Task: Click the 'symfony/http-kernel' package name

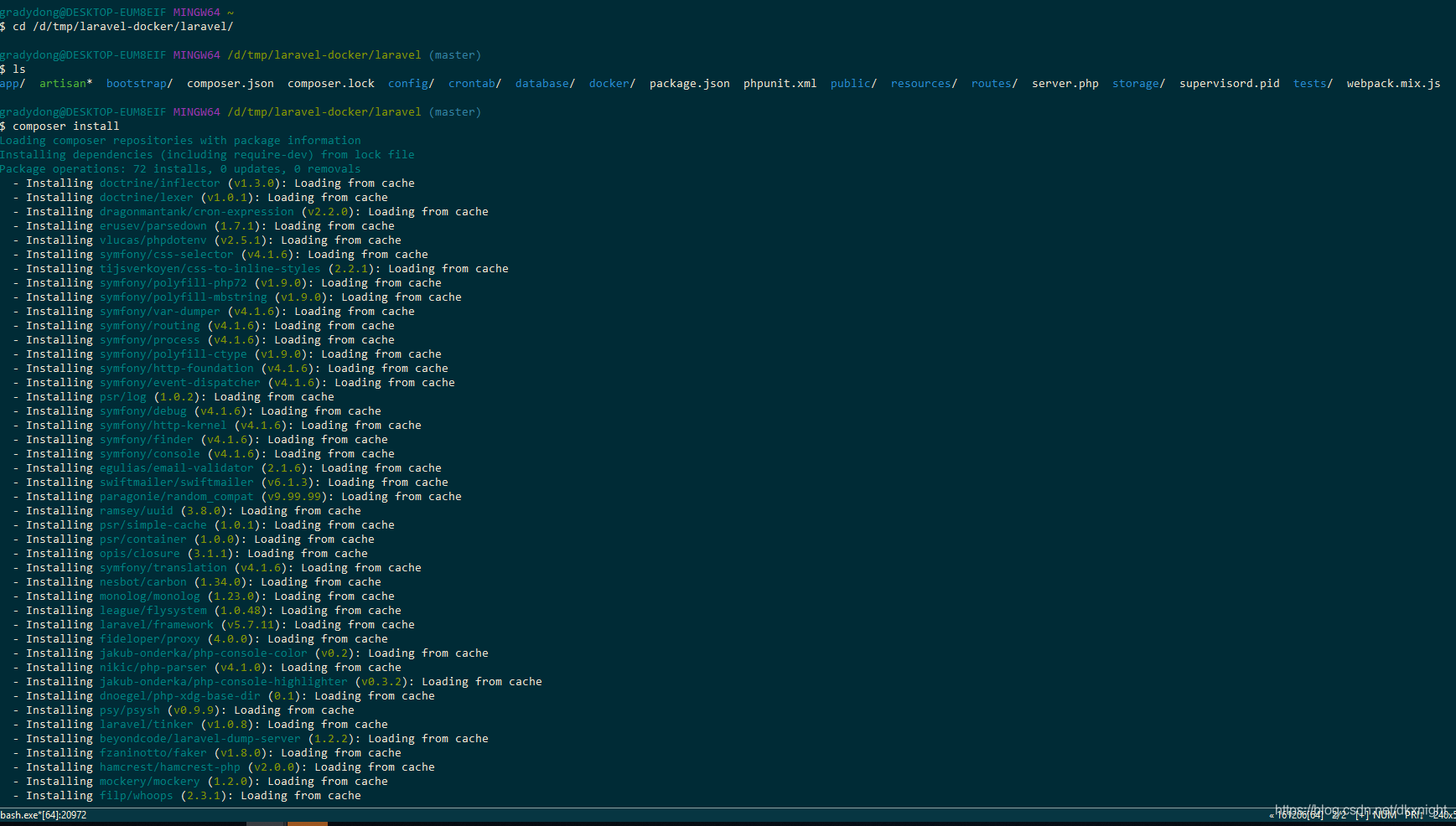Action: [163, 426]
